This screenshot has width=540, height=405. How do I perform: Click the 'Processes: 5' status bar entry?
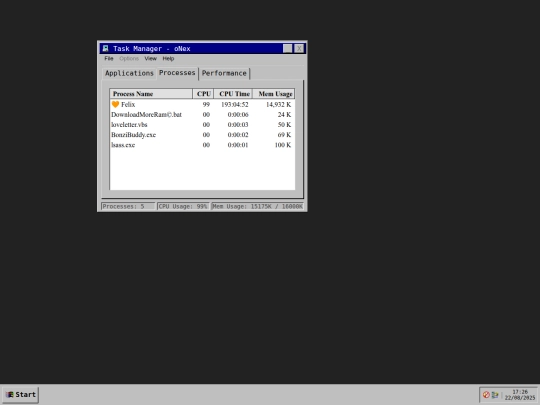pos(128,206)
